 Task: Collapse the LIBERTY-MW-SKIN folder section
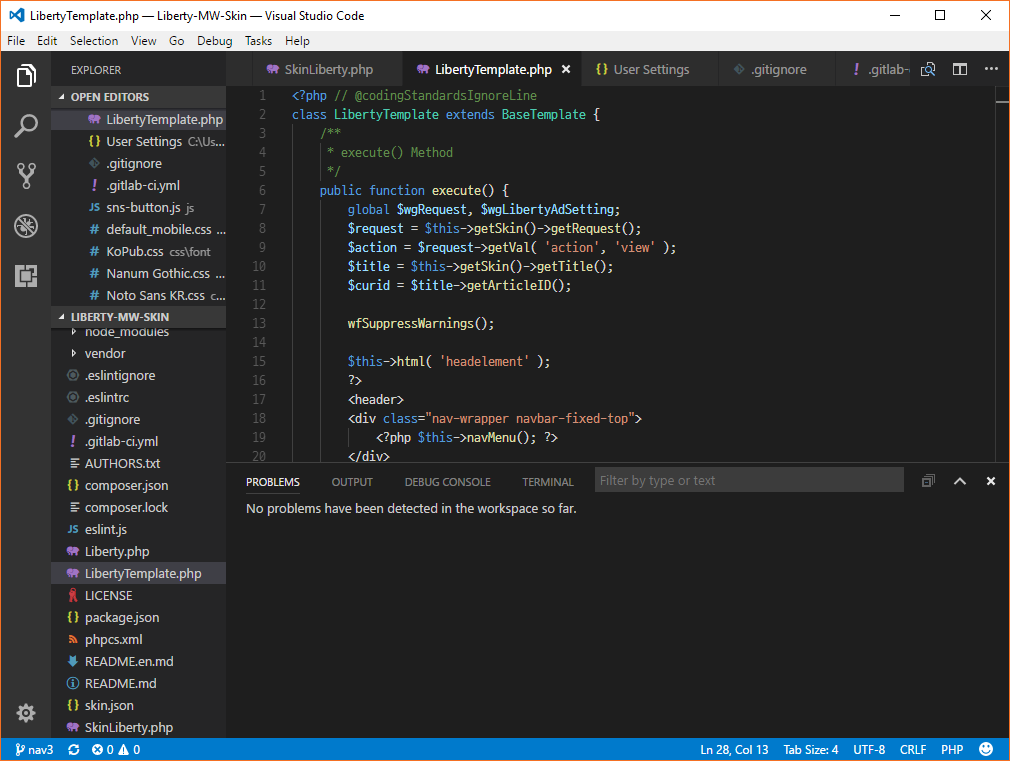point(138,316)
